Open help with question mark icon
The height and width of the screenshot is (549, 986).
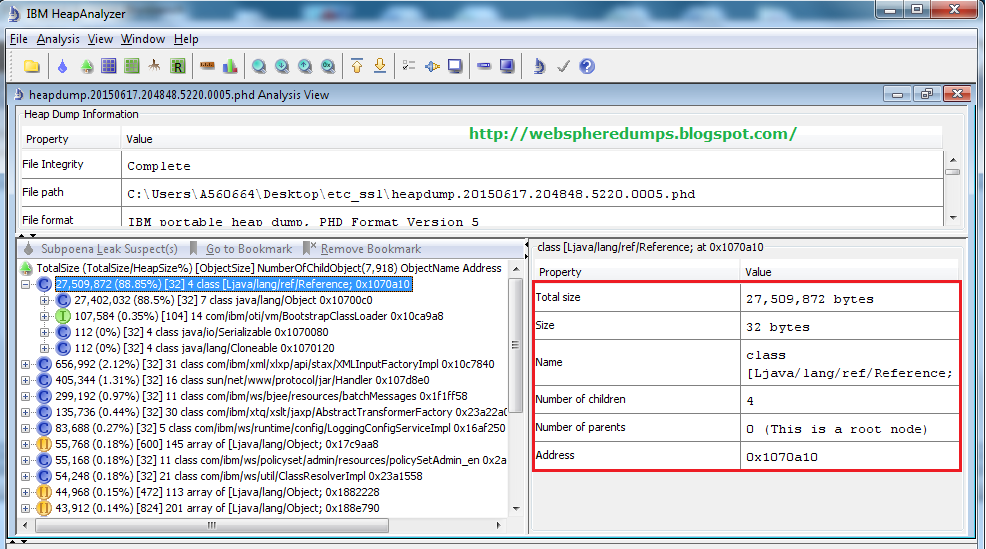587,66
